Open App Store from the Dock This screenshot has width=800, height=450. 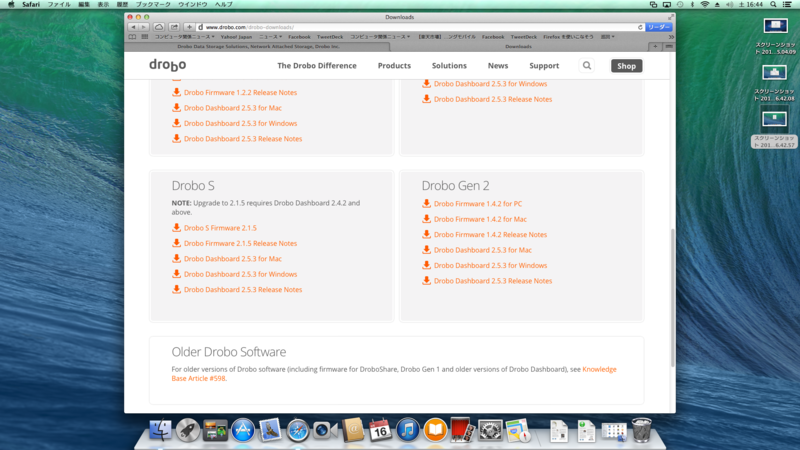point(243,430)
